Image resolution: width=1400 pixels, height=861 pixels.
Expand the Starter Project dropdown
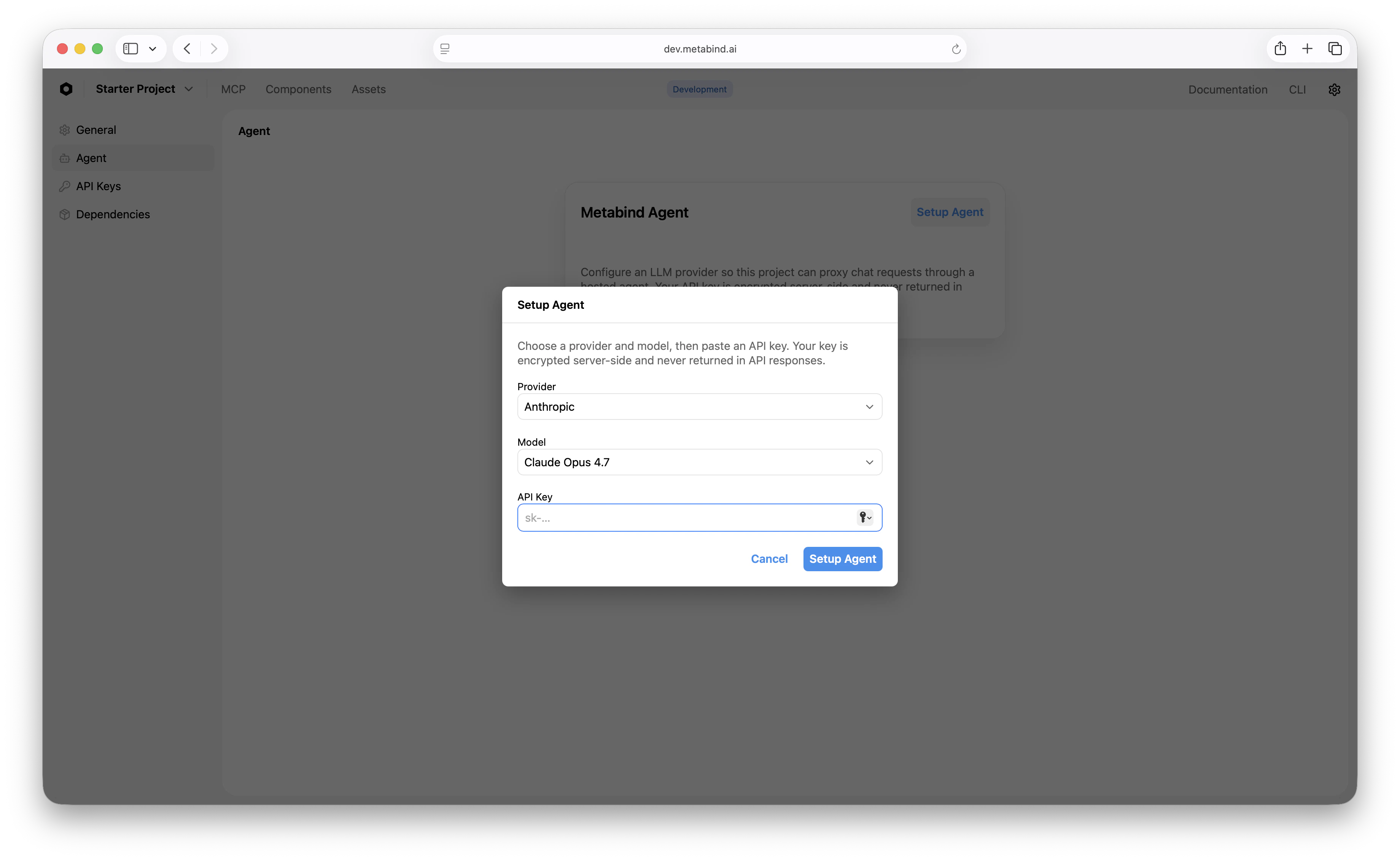coord(144,89)
